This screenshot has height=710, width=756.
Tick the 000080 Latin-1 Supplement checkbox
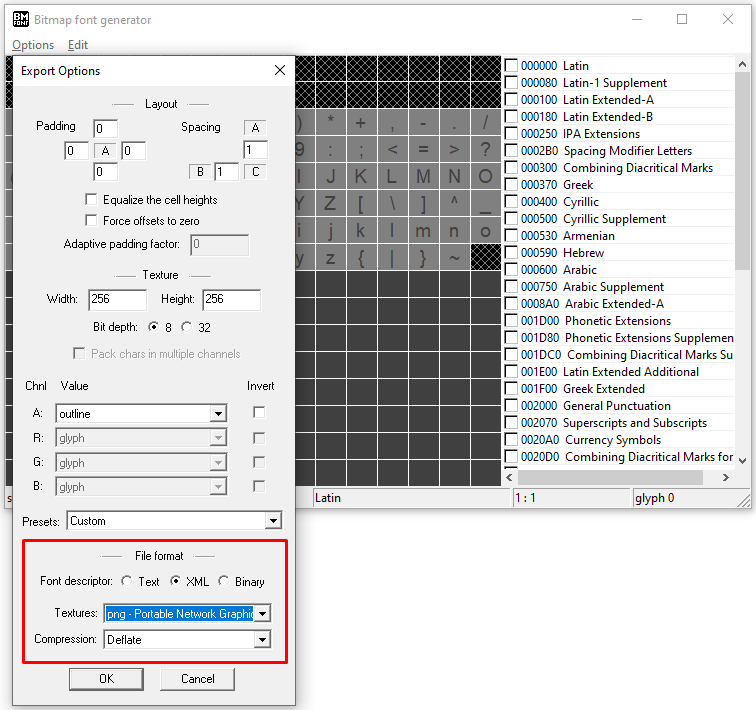click(x=511, y=82)
